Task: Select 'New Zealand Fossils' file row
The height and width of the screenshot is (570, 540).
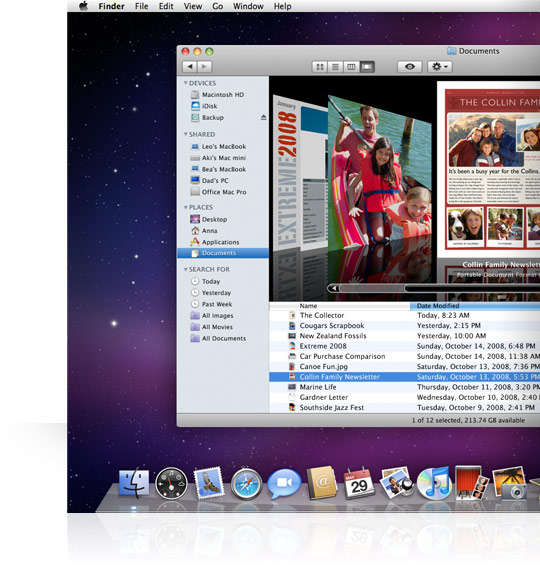Action: (x=404, y=336)
